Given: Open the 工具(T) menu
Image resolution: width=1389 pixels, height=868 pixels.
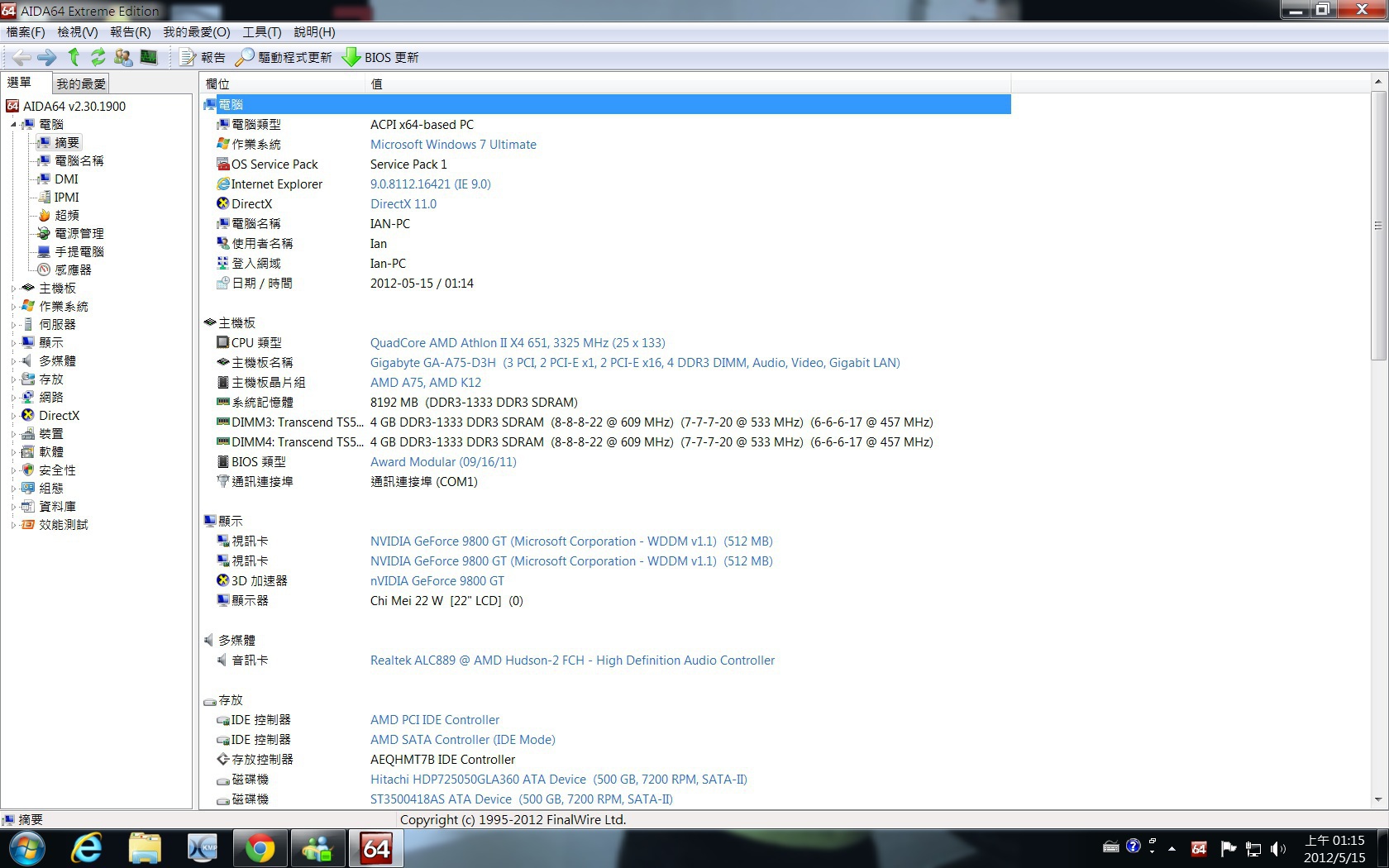Looking at the screenshot, I should 262,32.
